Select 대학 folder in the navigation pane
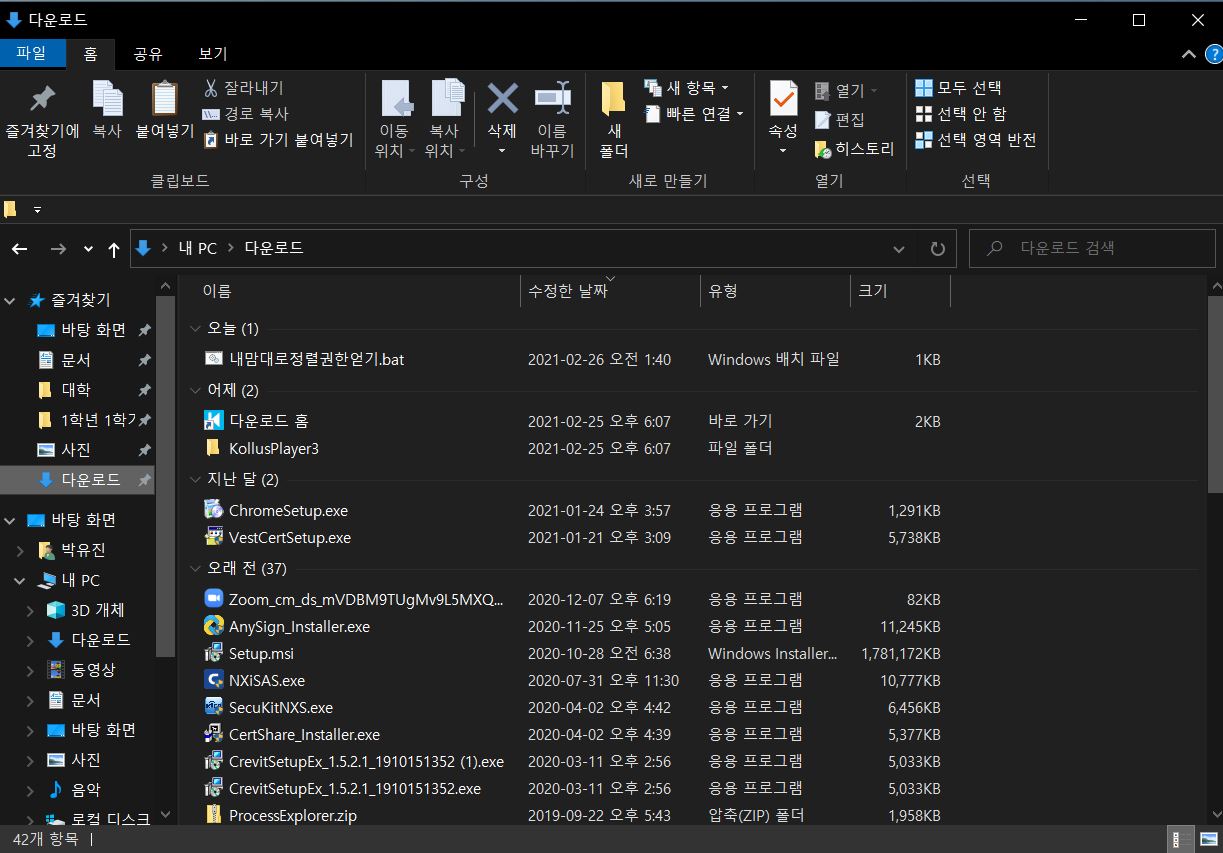 pos(76,389)
